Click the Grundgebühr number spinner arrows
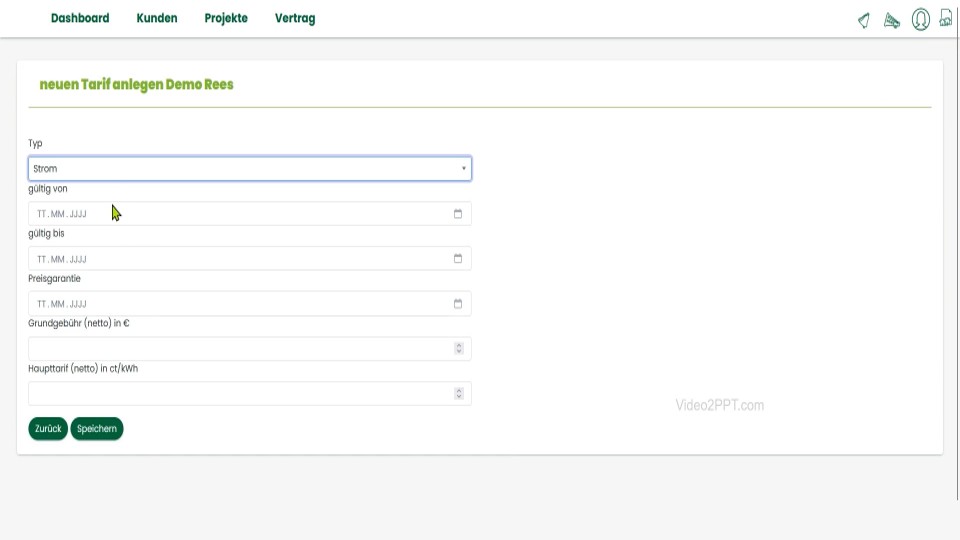This screenshot has width=960, height=540. pyautogui.click(x=459, y=349)
